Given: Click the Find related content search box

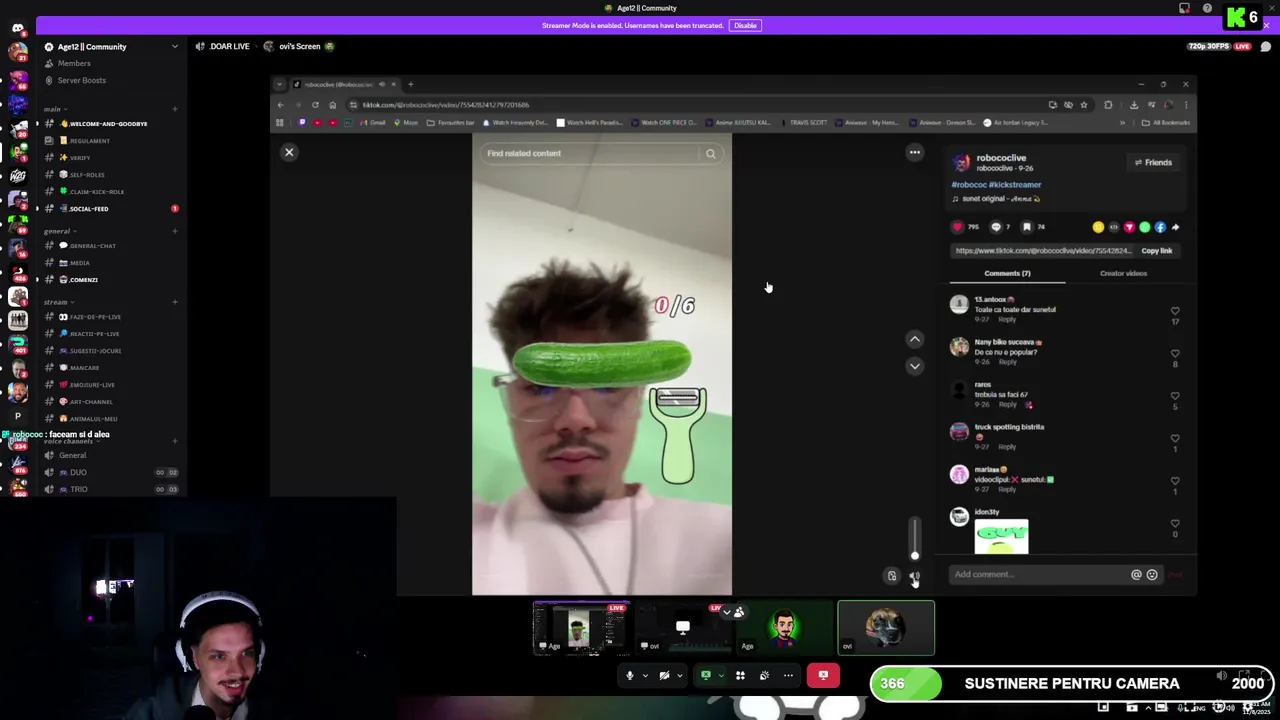Looking at the screenshot, I should pyautogui.click(x=590, y=153).
